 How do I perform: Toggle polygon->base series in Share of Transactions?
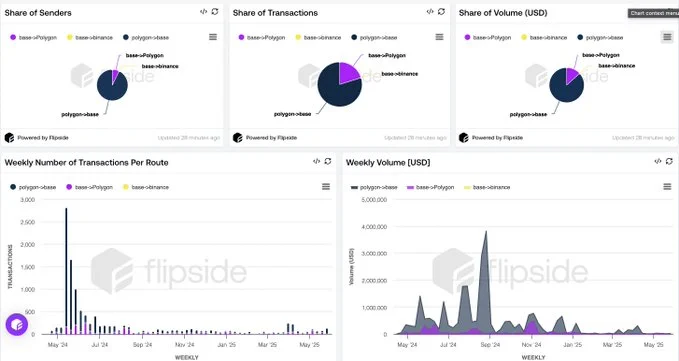(x=375, y=38)
